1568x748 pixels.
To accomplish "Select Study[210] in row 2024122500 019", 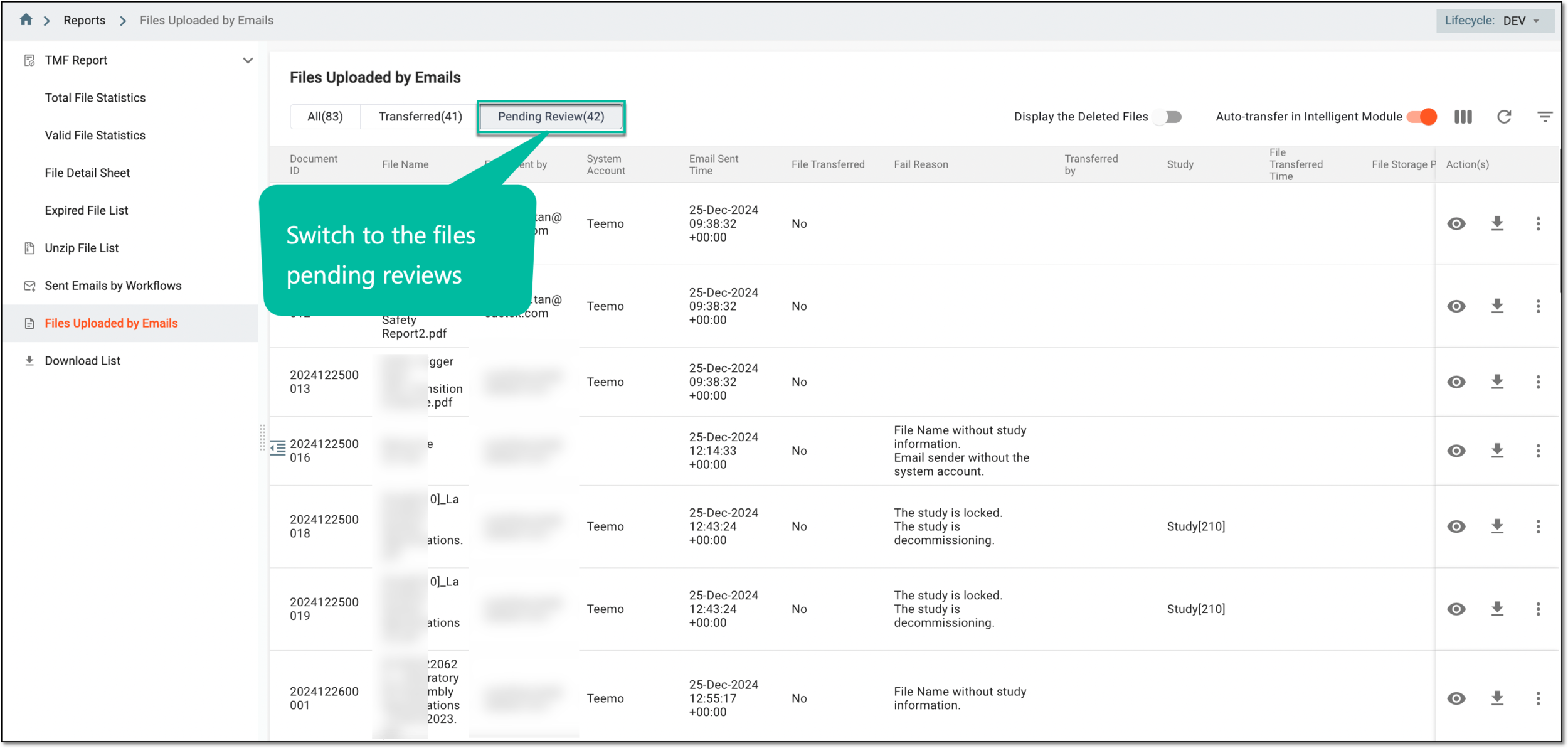I will (x=1195, y=609).
